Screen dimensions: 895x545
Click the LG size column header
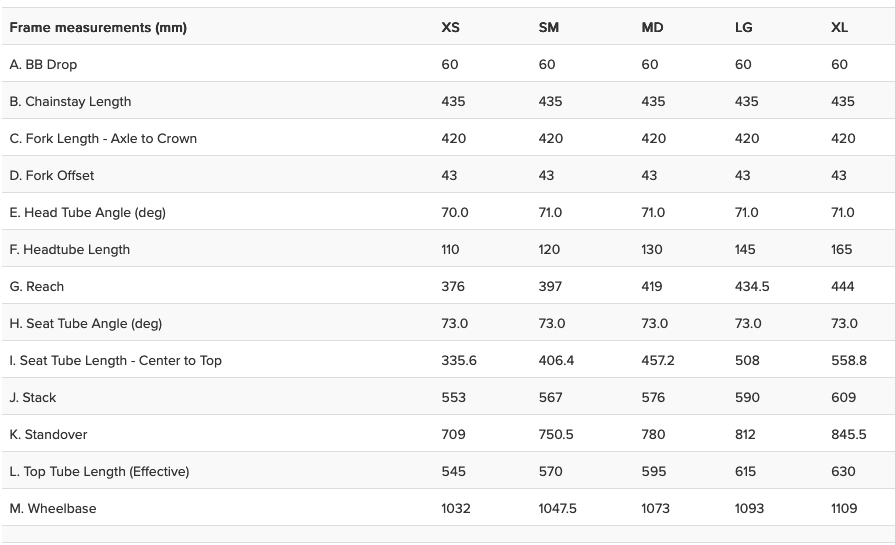coord(744,28)
